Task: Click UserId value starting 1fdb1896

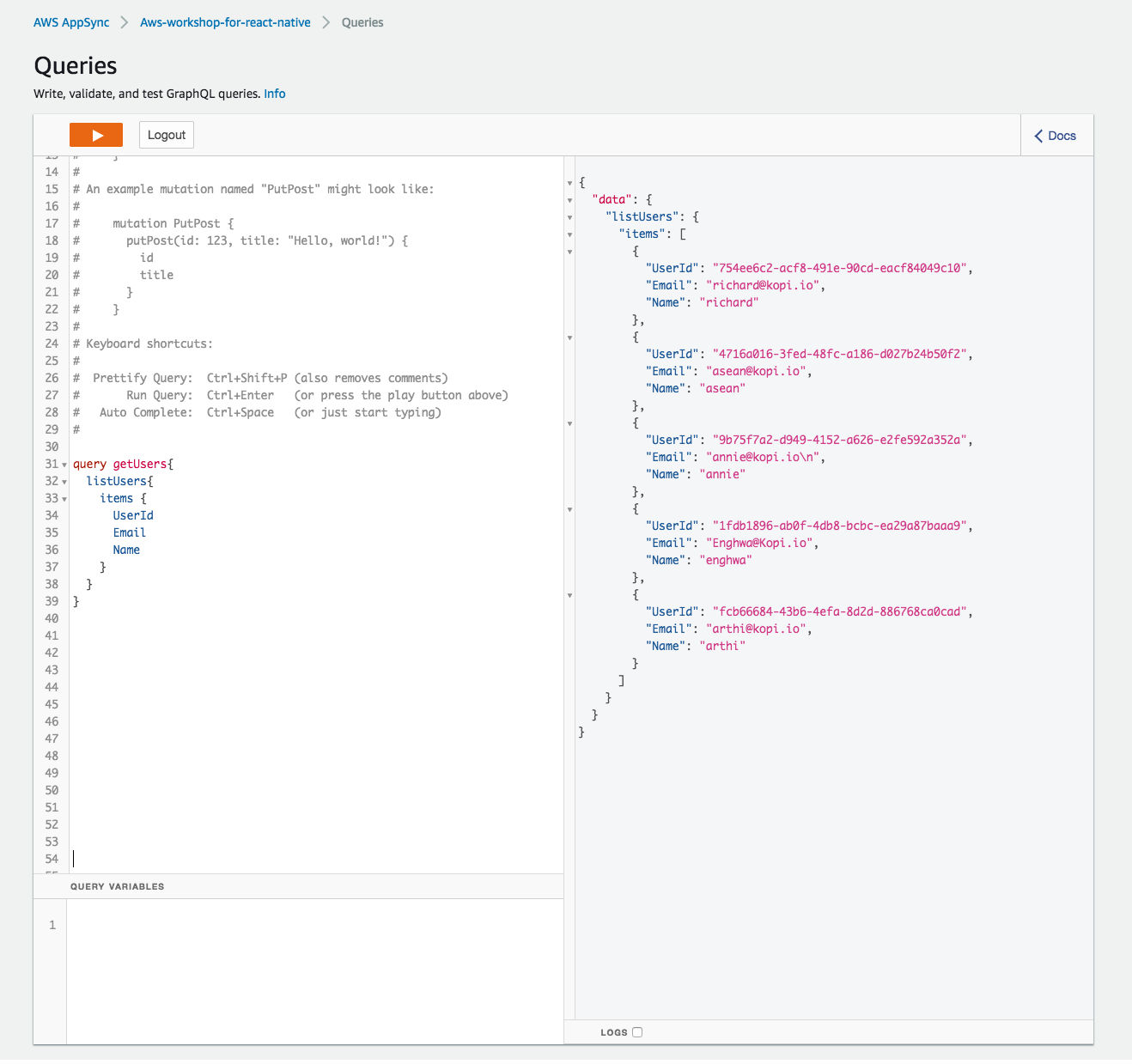Action: [x=839, y=526]
